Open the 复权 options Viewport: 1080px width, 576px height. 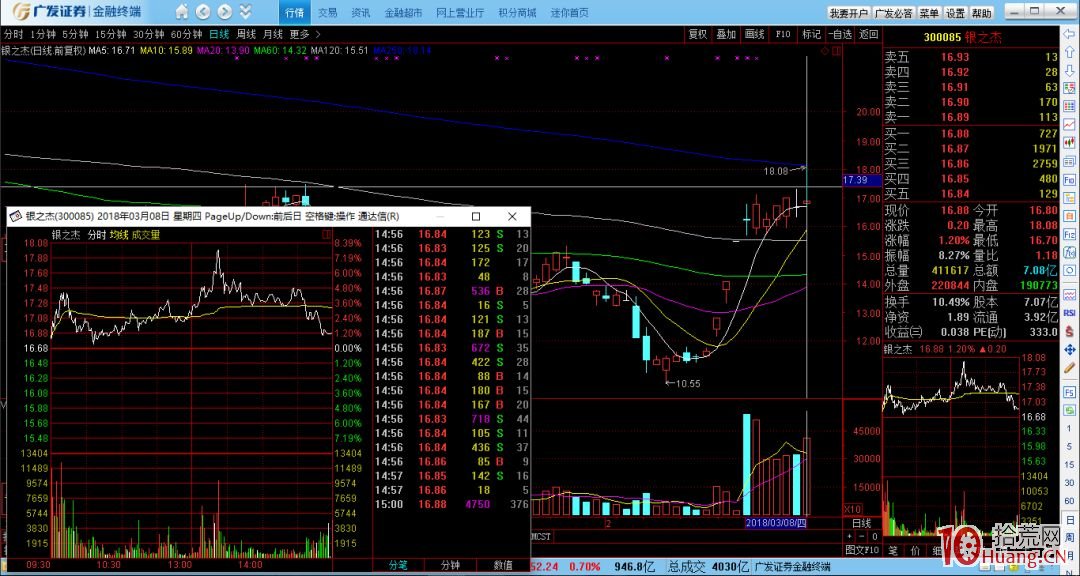(698, 34)
